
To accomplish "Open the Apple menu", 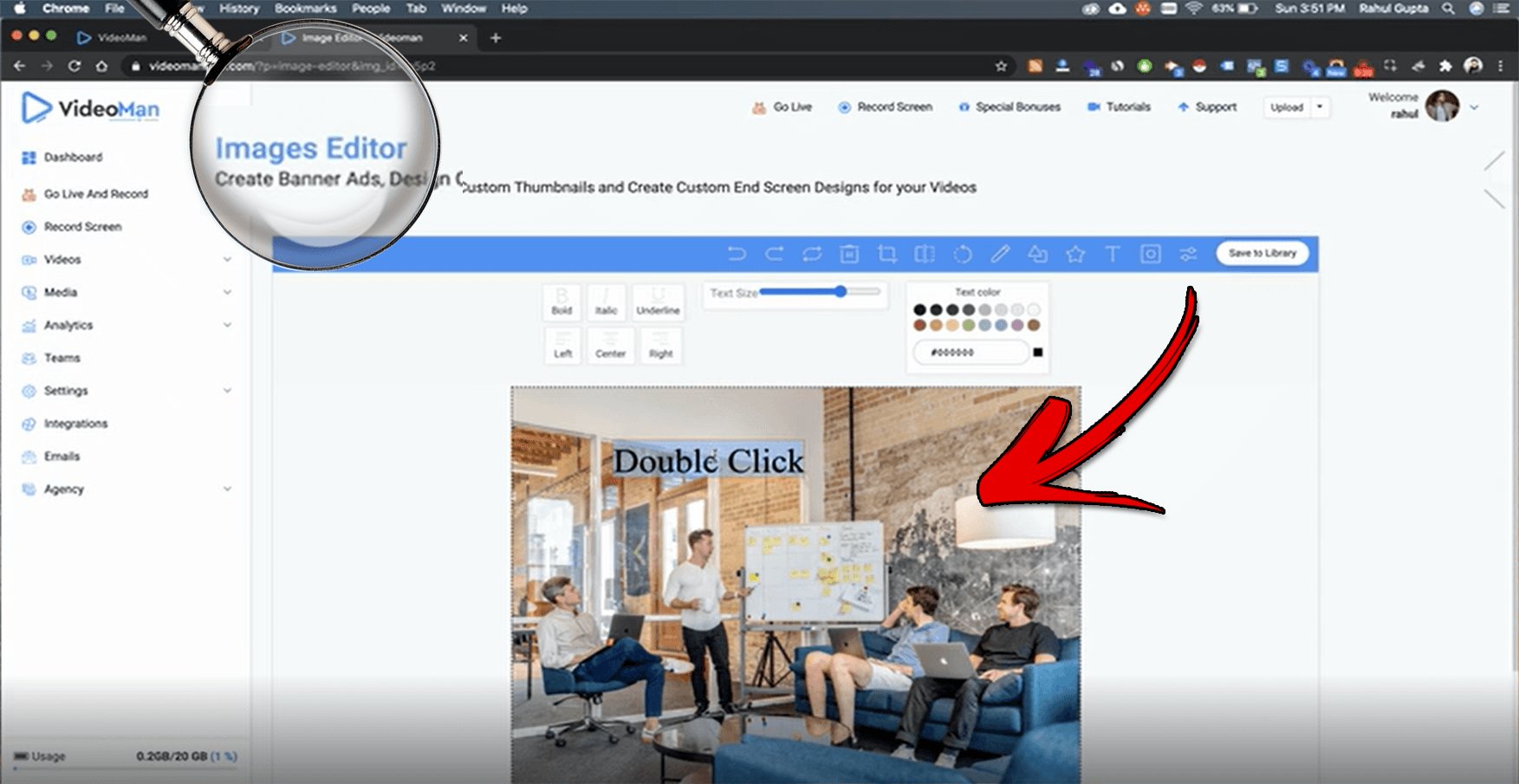I will coord(19,9).
